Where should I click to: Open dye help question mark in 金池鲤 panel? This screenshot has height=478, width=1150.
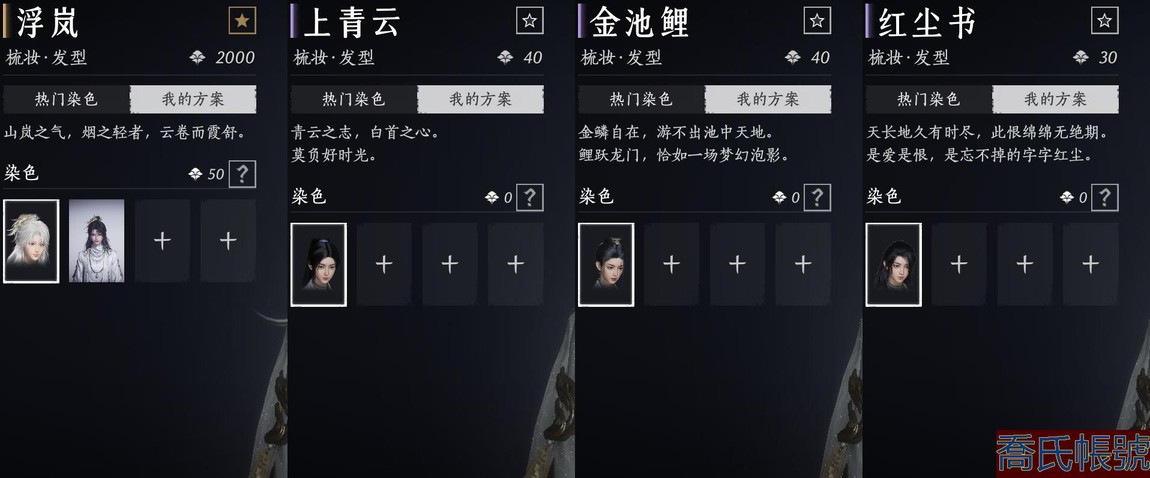point(817,197)
